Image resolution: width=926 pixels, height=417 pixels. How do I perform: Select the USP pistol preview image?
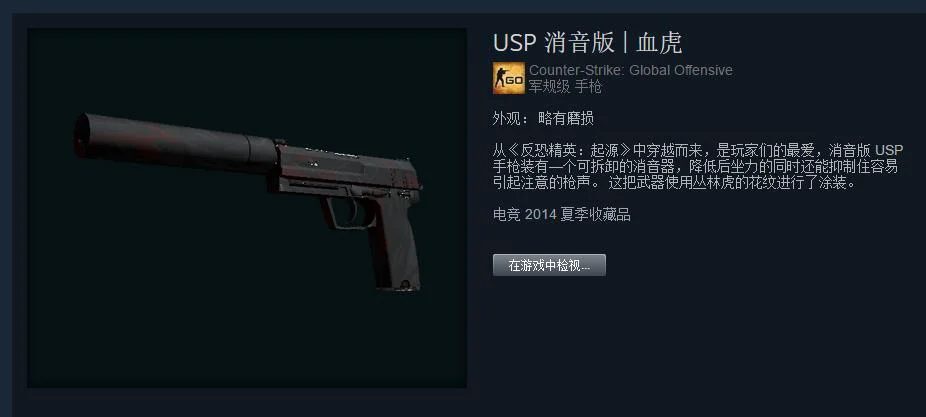[247, 208]
